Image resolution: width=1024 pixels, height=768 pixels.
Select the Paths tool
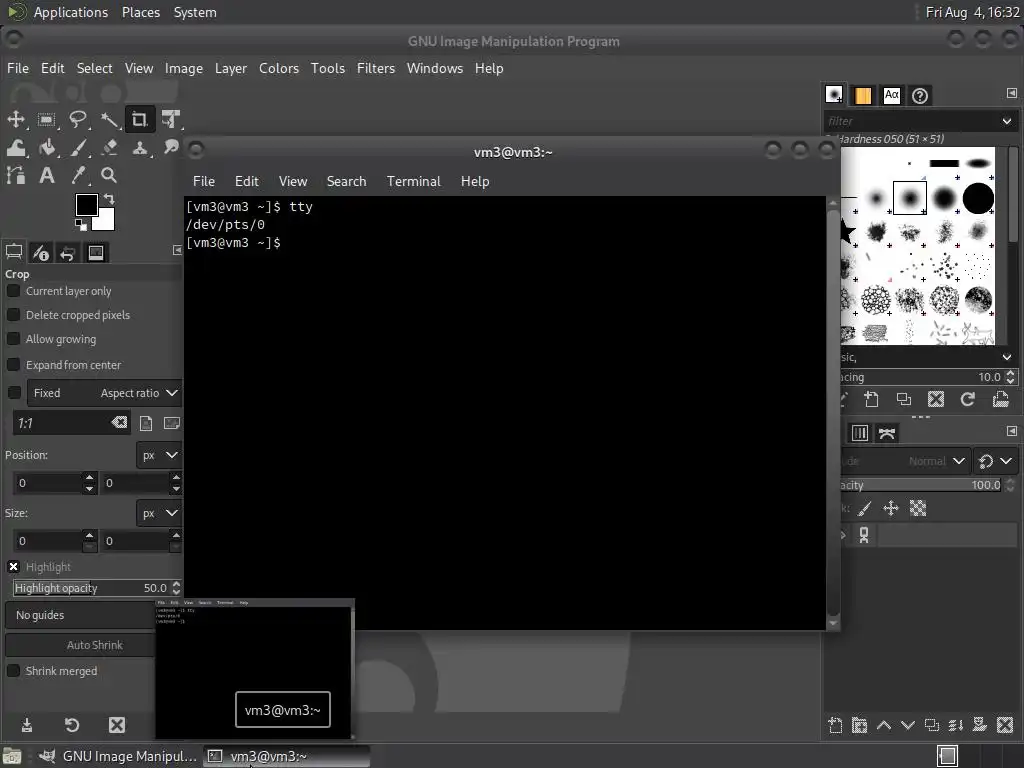tap(16, 175)
